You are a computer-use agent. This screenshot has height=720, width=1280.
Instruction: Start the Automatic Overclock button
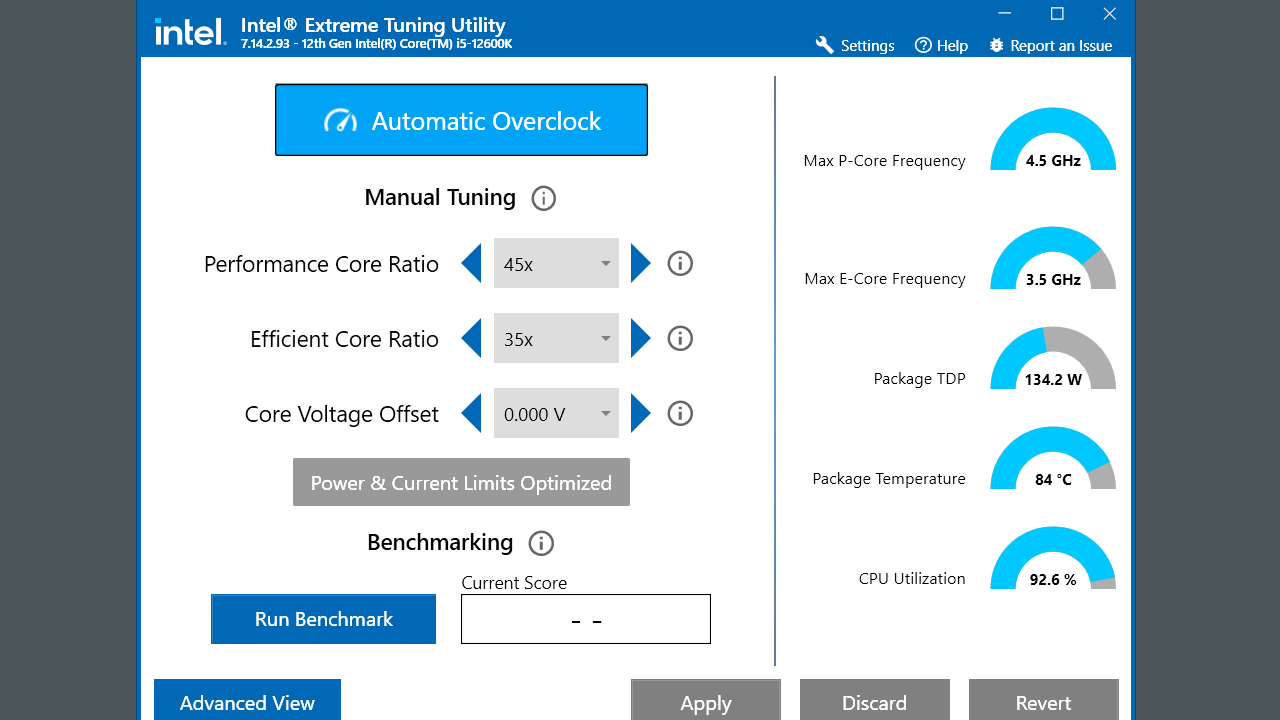point(461,120)
